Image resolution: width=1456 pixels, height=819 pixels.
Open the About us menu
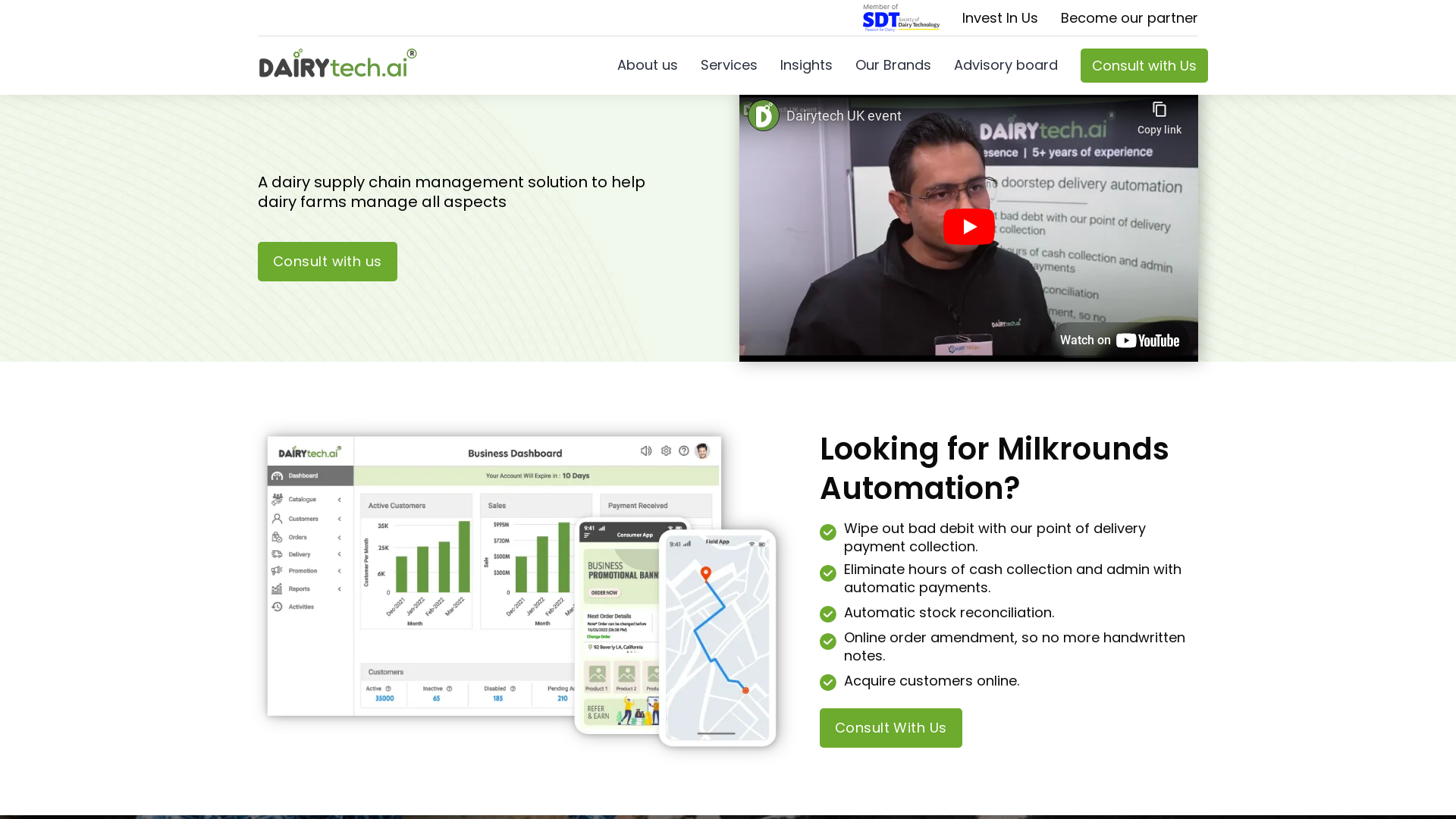click(x=647, y=65)
